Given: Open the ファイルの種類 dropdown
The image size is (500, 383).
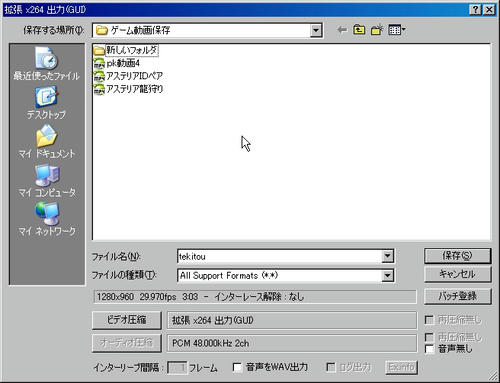Looking at the screenshot, I should pyautogui.click(x=387, y=276).
